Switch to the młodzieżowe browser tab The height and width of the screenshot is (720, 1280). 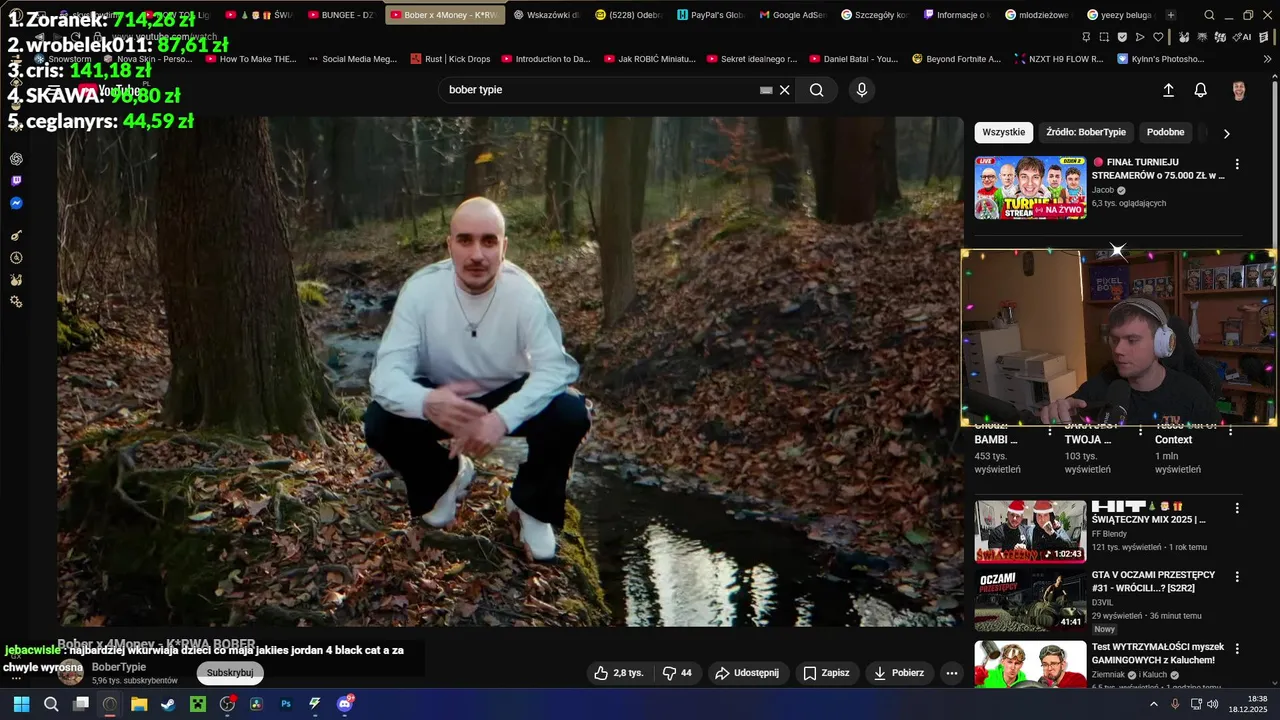click(1037, 15)
